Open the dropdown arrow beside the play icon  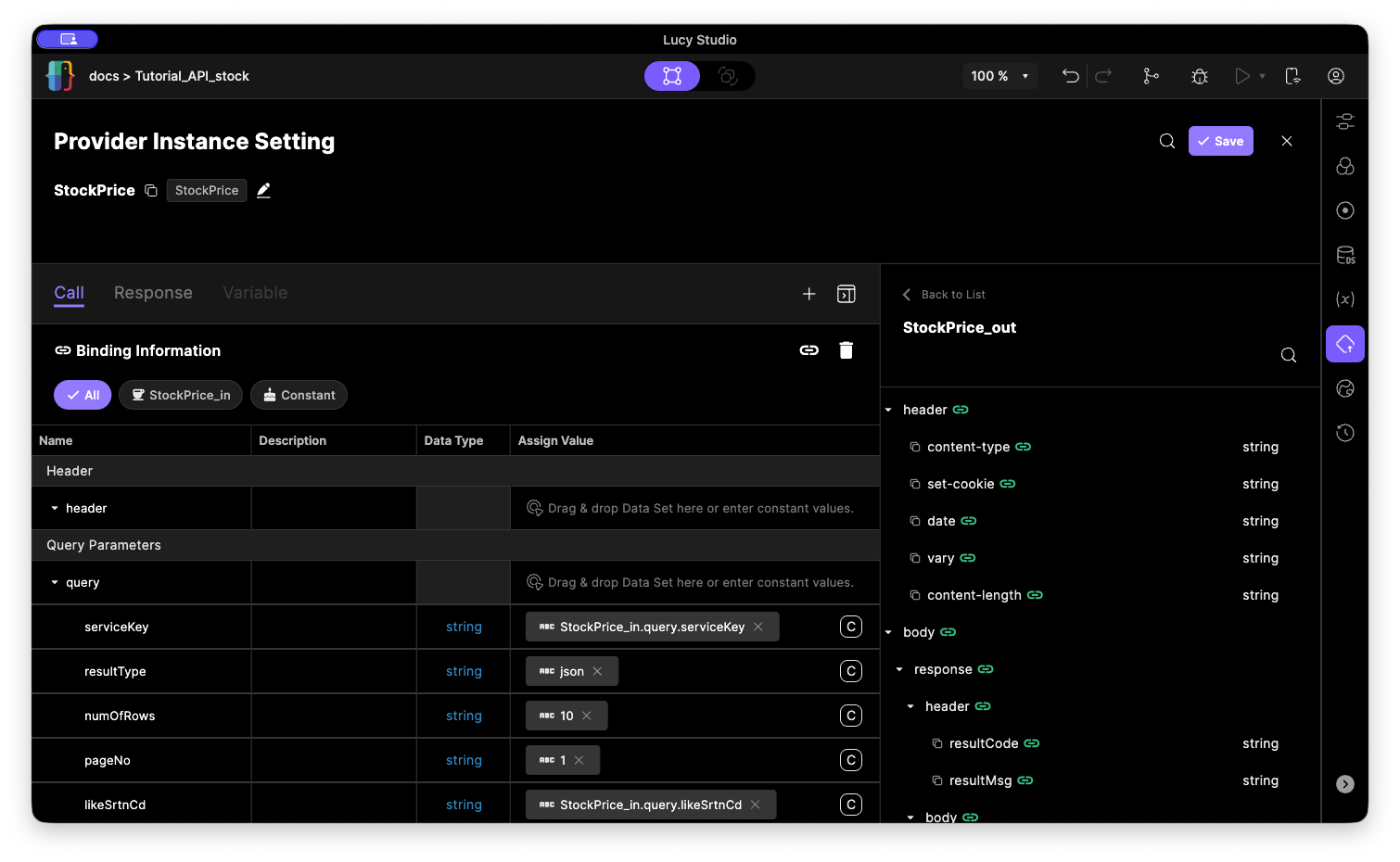click(x=1262, y=76)
